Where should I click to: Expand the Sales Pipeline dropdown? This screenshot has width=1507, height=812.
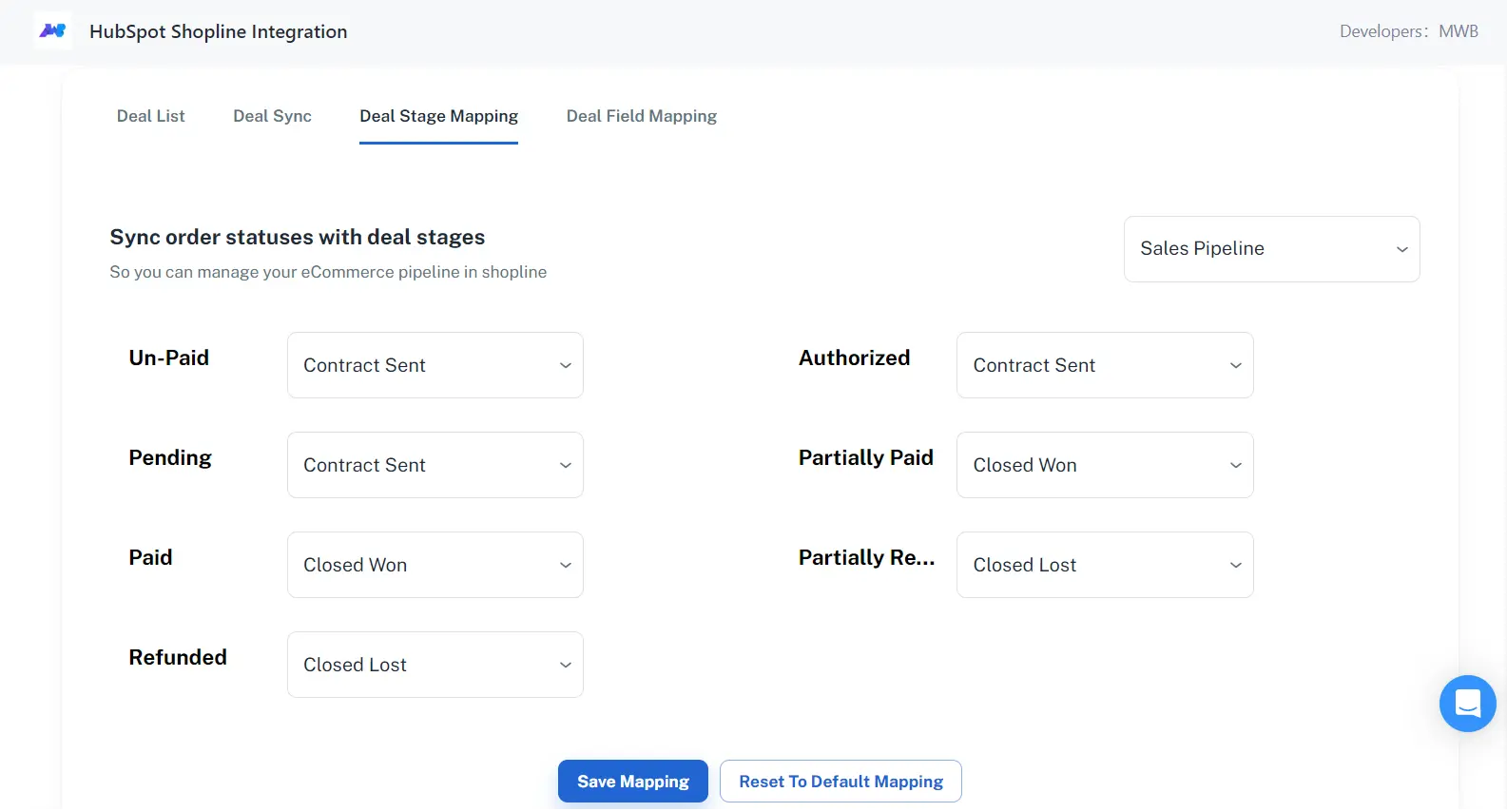click(1270, 249)
